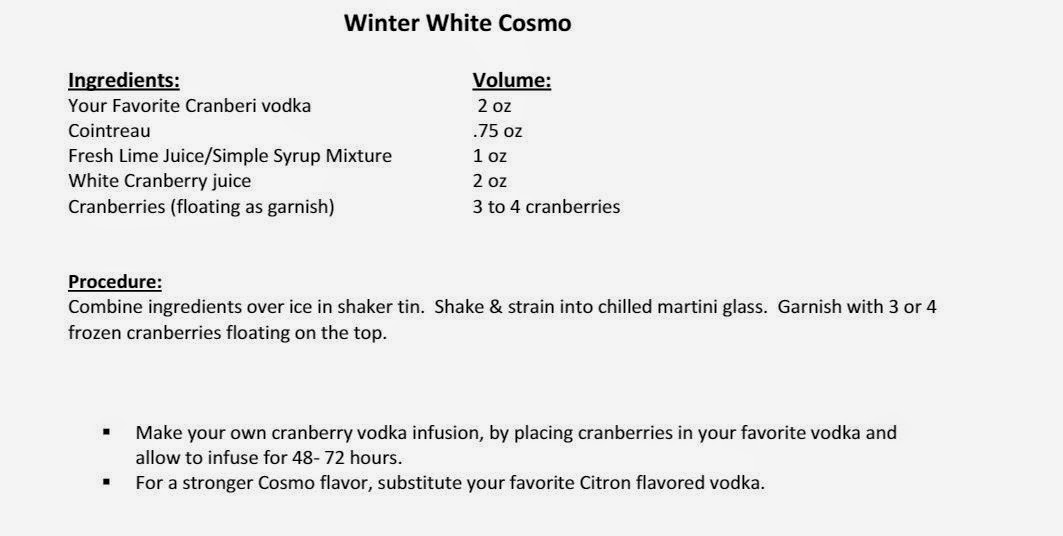Click the 1 oz volume value
Image resolution: width=1063 pixels, height=536 pixels.
pos(489,156)
